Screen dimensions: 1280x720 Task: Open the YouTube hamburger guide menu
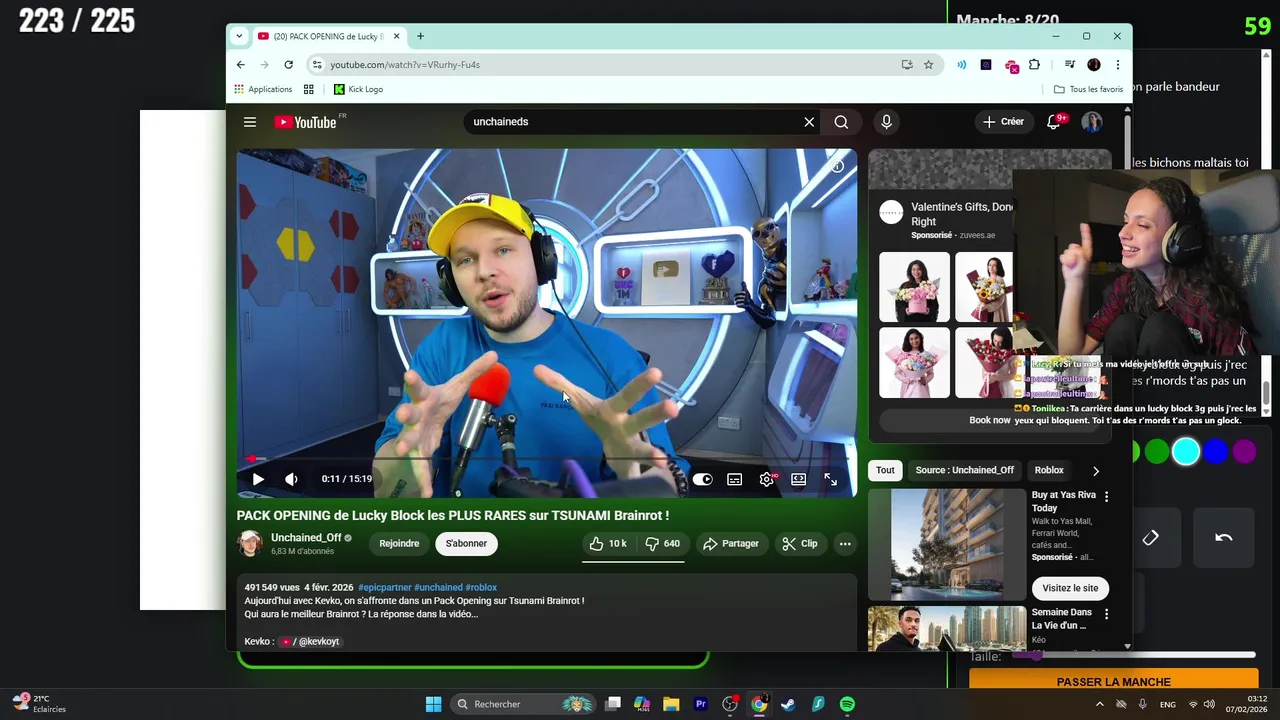point(250,122)
